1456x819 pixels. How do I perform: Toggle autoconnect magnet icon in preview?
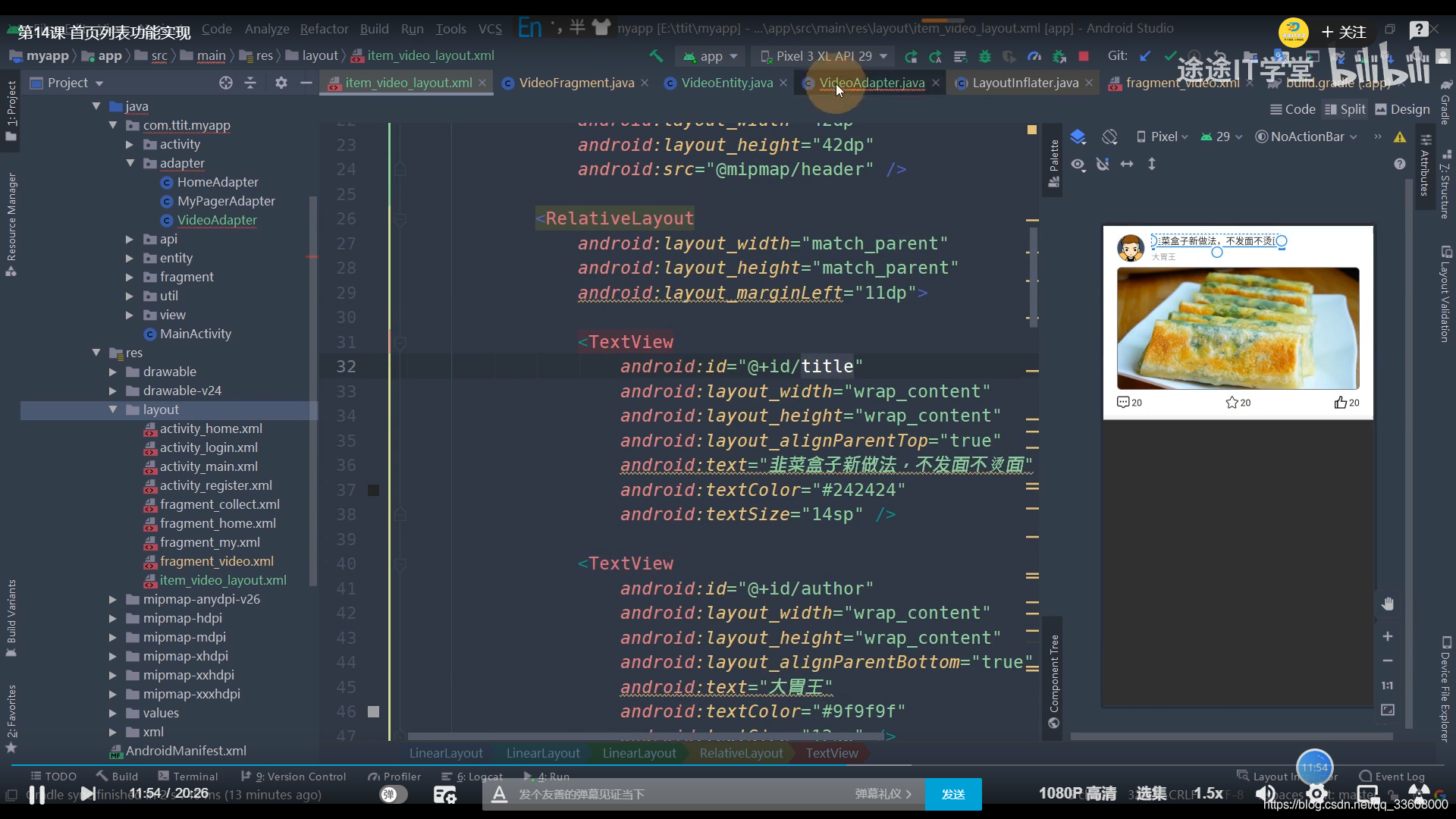[1103, 164]
